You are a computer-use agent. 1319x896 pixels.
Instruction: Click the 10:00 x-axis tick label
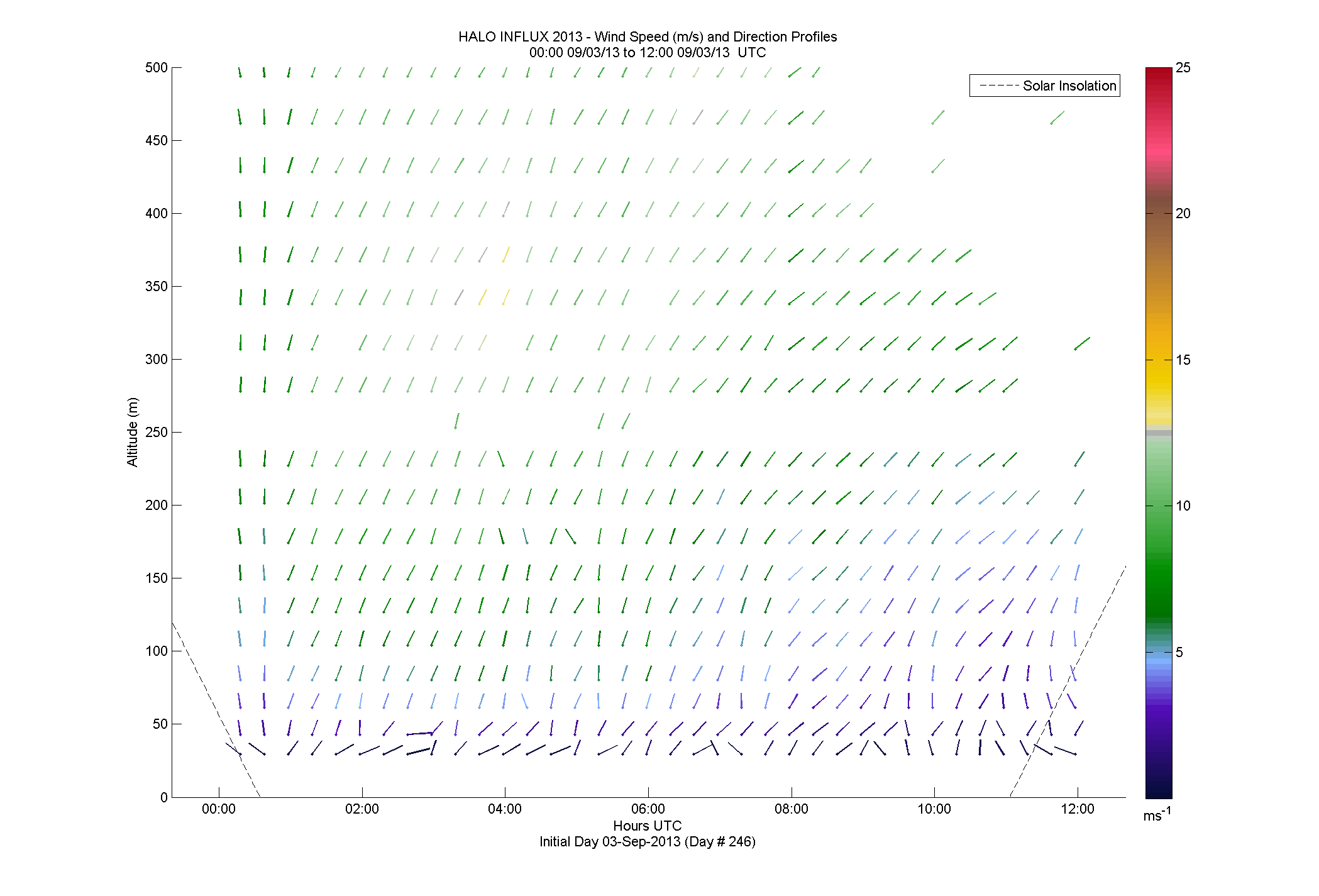(x=934, y=809)
